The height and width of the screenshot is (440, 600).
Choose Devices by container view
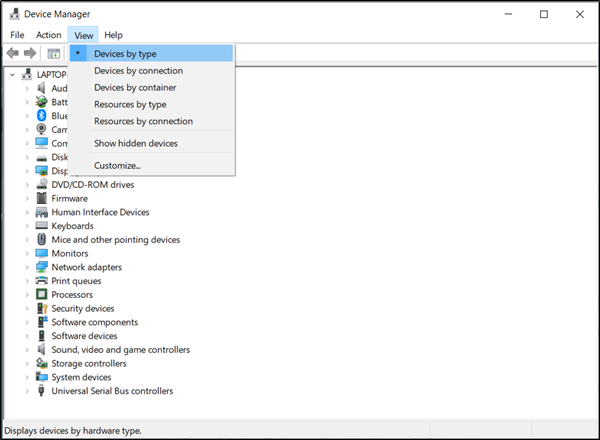click(152, 88)
